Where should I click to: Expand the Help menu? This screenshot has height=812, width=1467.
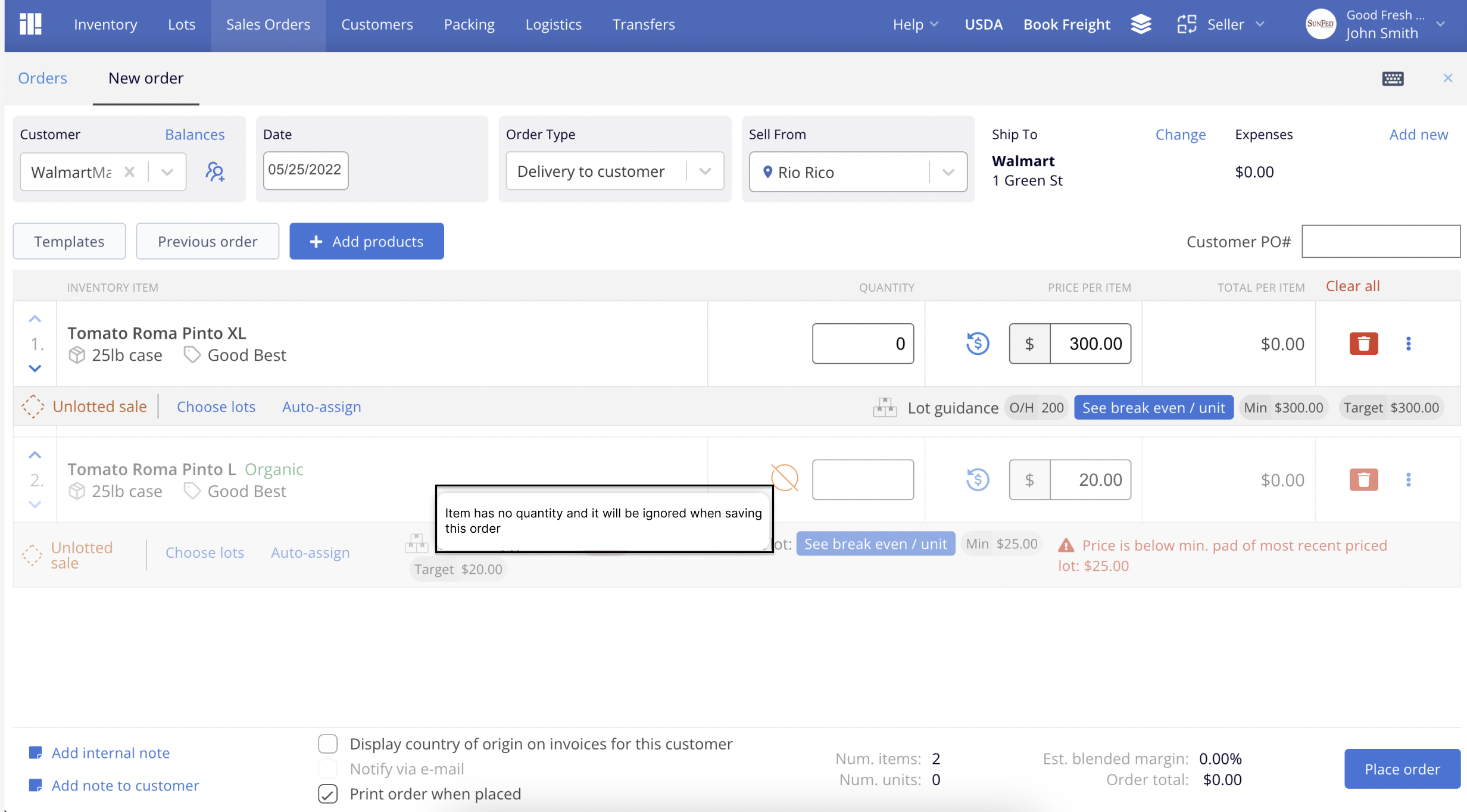pos(916,24)
